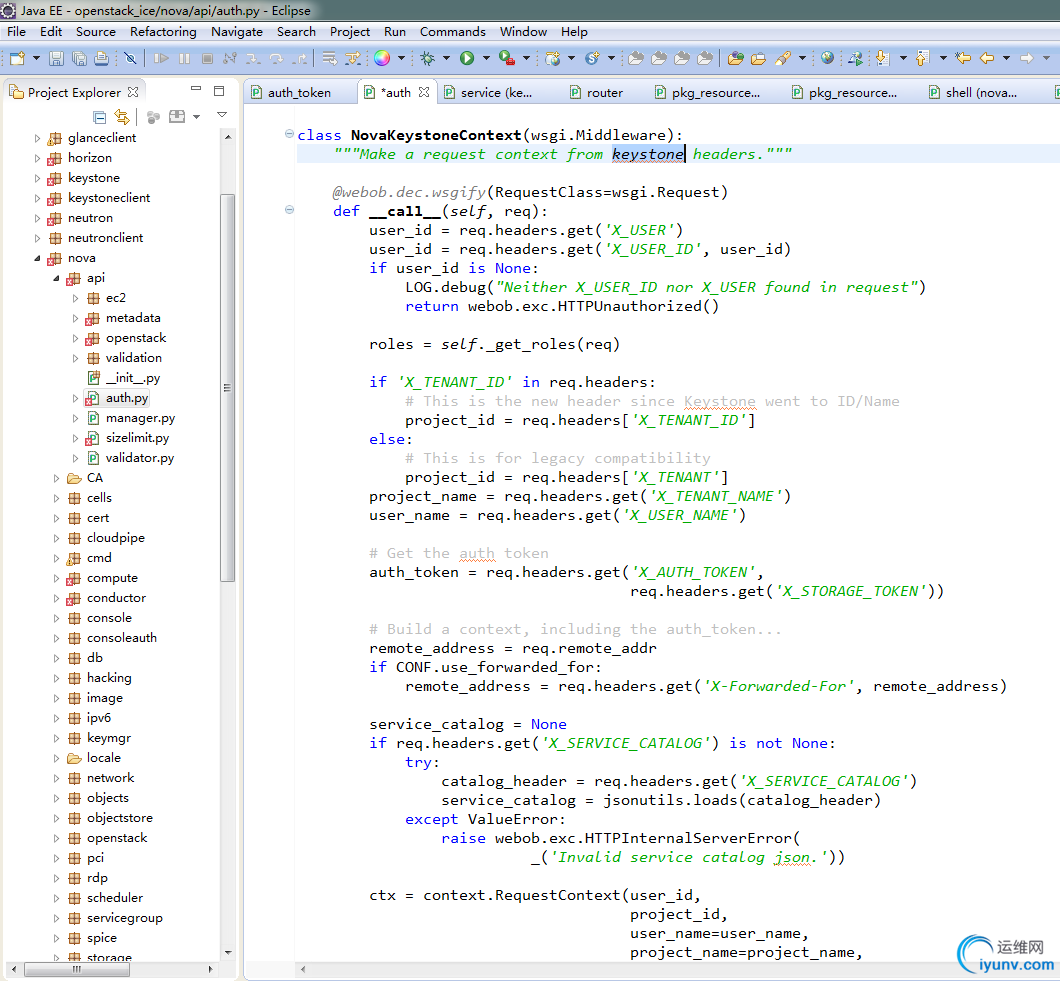Image resolution: width=1060 pixels, height=981 pixels.
Task: Open the Run configurations dropdown arrow
Action: coord(486,58)
